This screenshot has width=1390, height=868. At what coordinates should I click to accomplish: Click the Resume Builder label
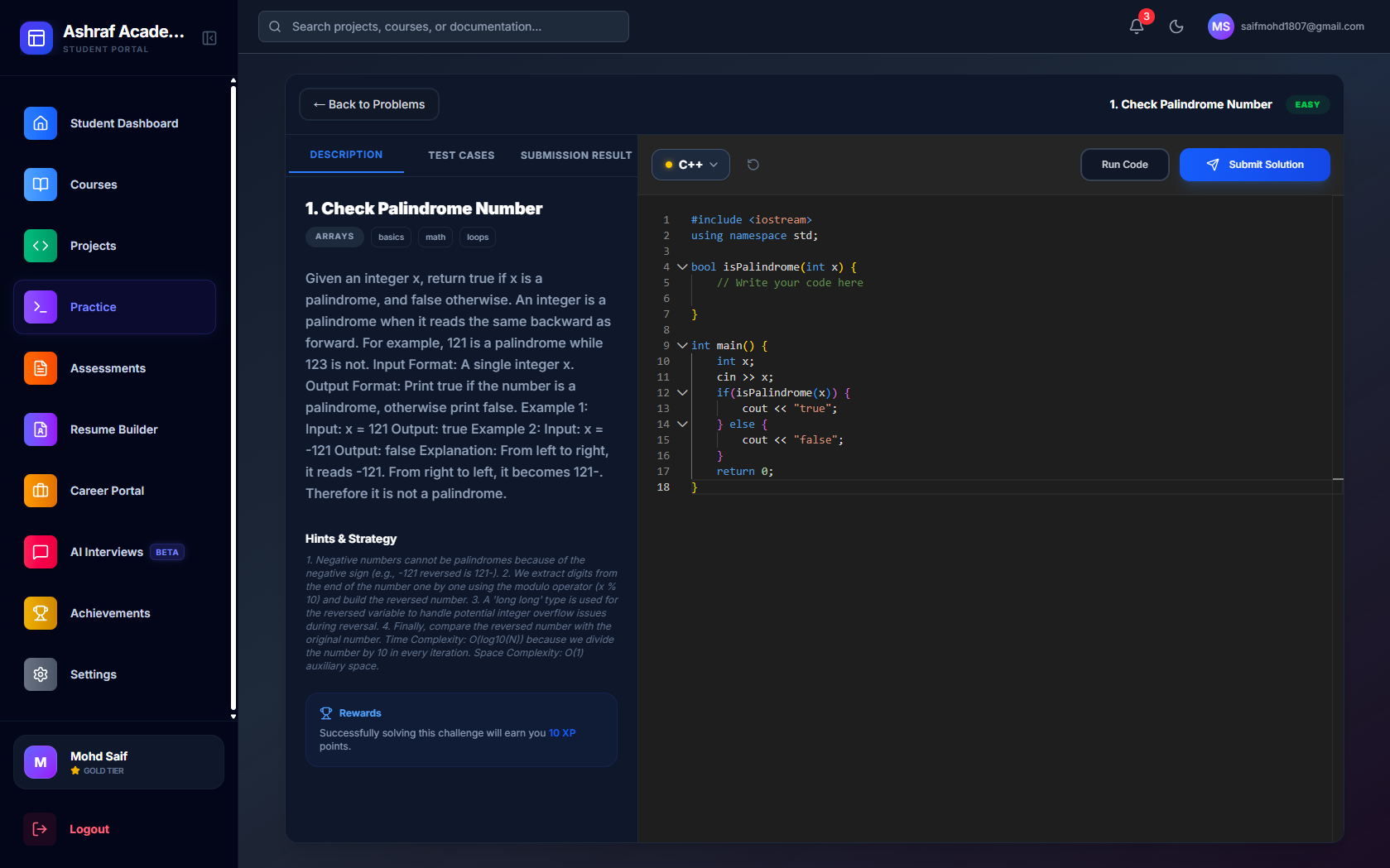[x=114, y=429]
